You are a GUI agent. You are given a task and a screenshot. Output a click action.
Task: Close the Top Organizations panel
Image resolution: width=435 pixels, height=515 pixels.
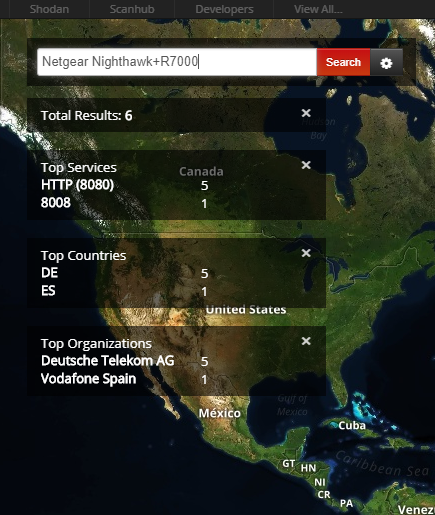click(306, 341)
